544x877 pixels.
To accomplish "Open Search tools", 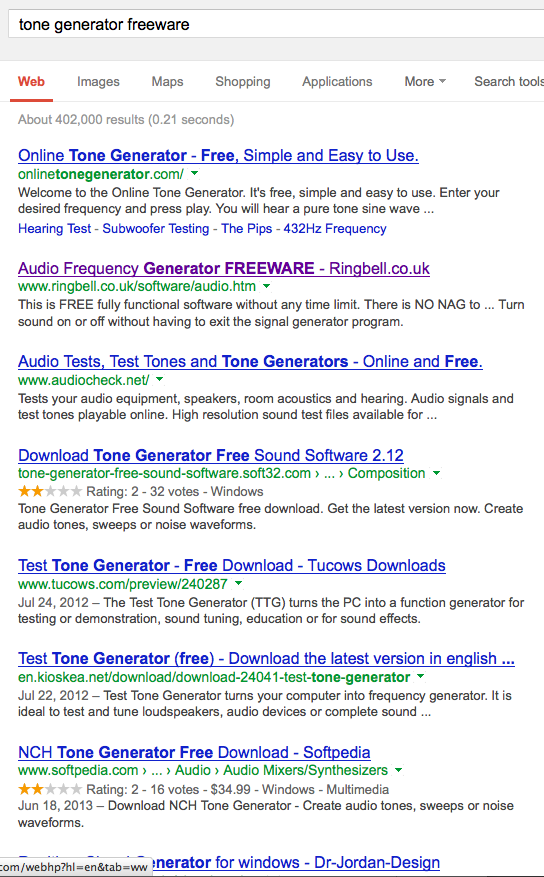I will click(509, 82).
